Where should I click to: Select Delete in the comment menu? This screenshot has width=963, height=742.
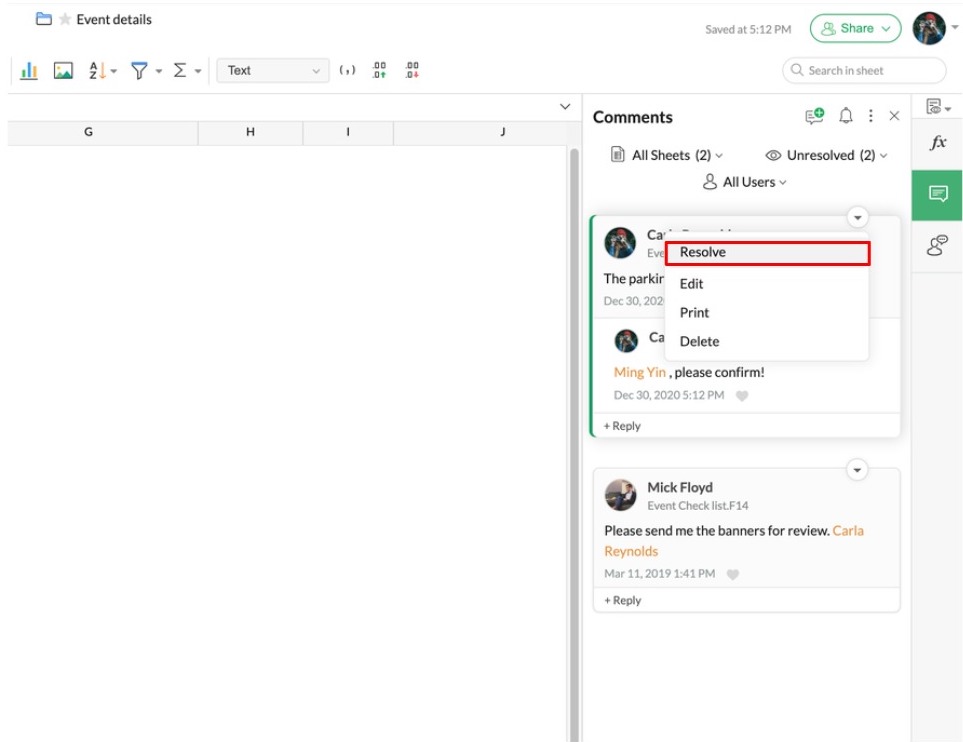coord(700,342)
